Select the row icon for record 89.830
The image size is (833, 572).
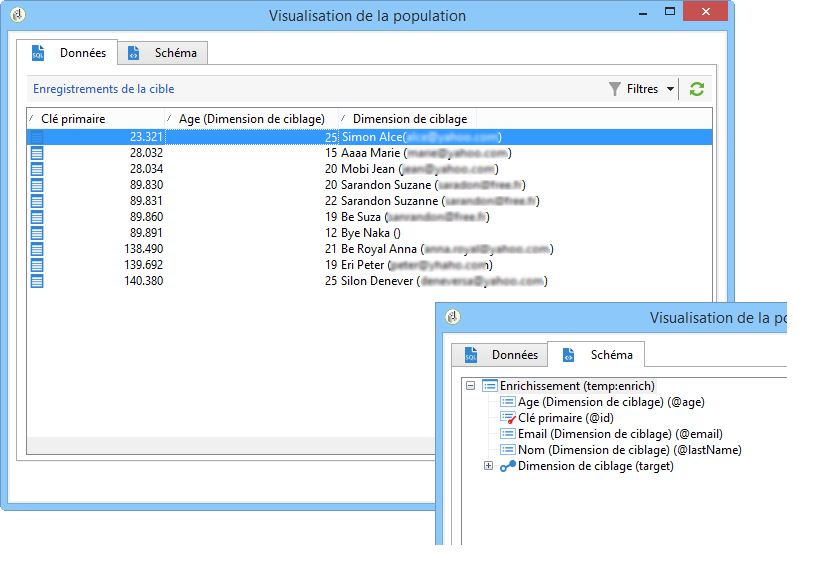pos(37,185)
